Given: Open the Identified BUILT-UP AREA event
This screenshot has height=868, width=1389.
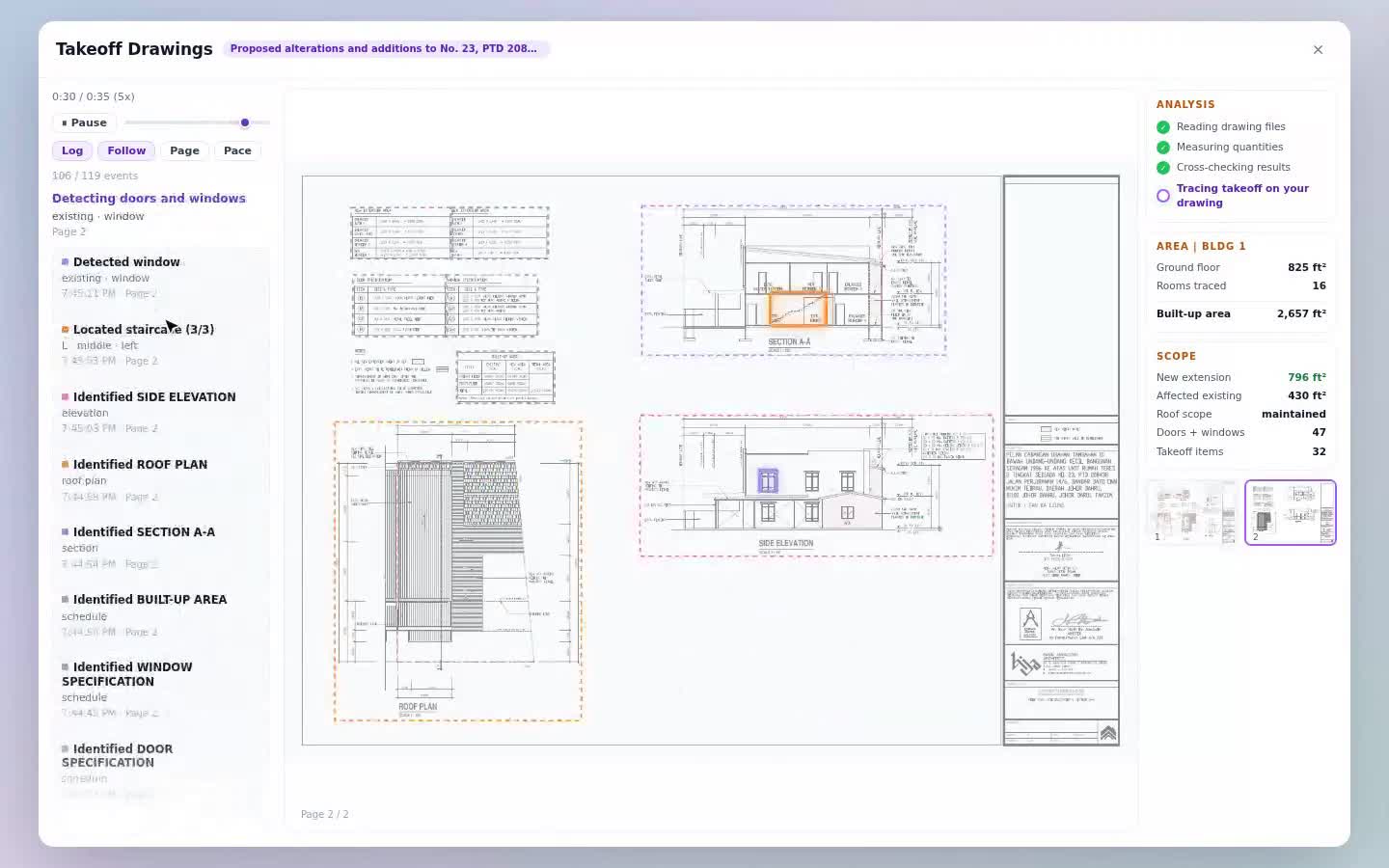Looking at the screenshot, I should [x=160, y=614].
